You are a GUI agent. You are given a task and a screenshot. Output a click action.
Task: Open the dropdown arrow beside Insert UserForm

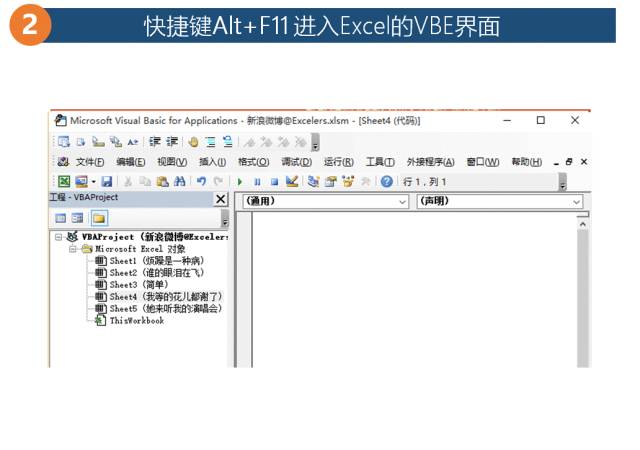94,182
